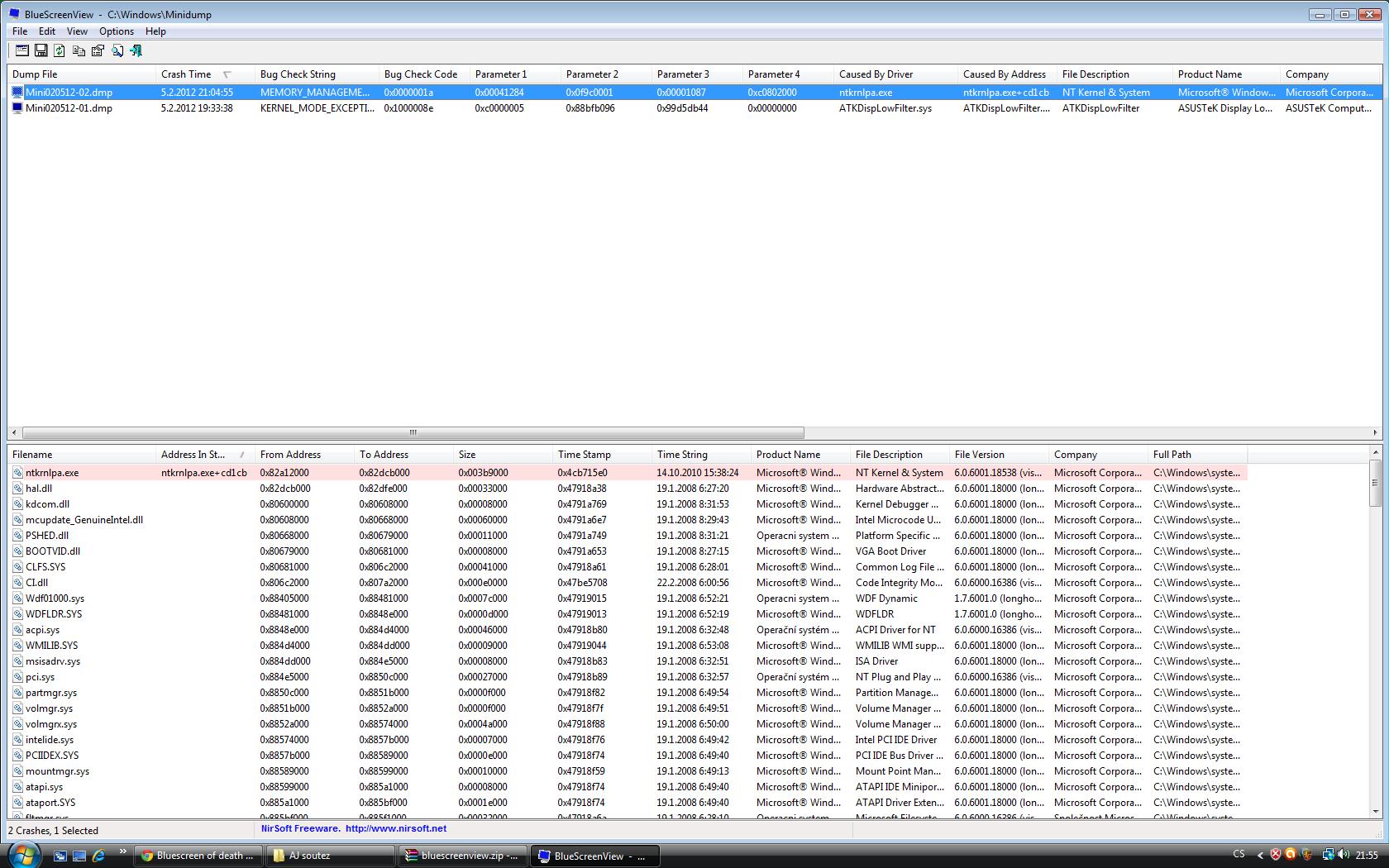This screenshot has width=1389, height=868.
Task: Click the Mini020512-01.dmp file icon
Action: click(x=17, y=108)
